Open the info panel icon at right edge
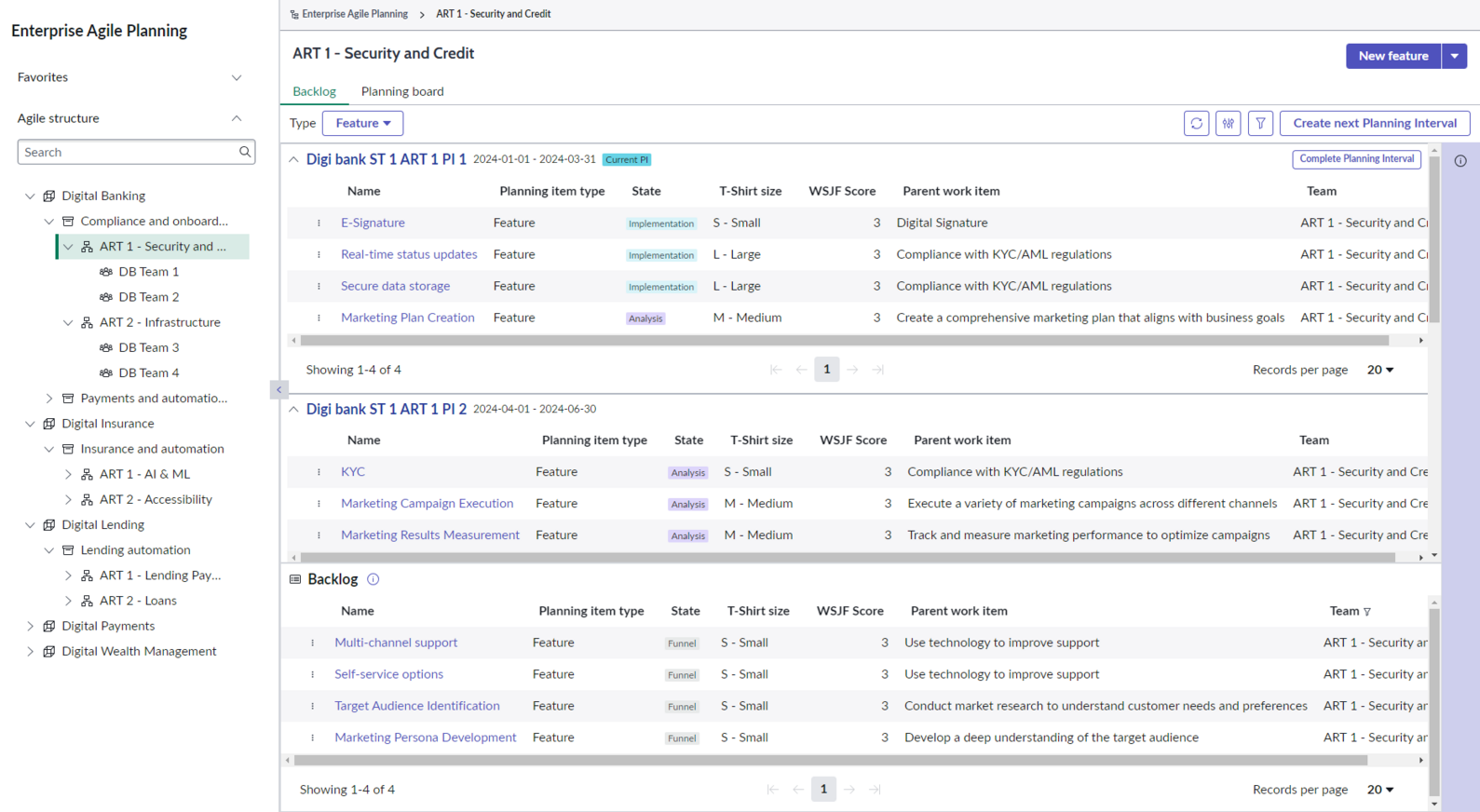The image size is (1480, 812). coord(1460,161)
